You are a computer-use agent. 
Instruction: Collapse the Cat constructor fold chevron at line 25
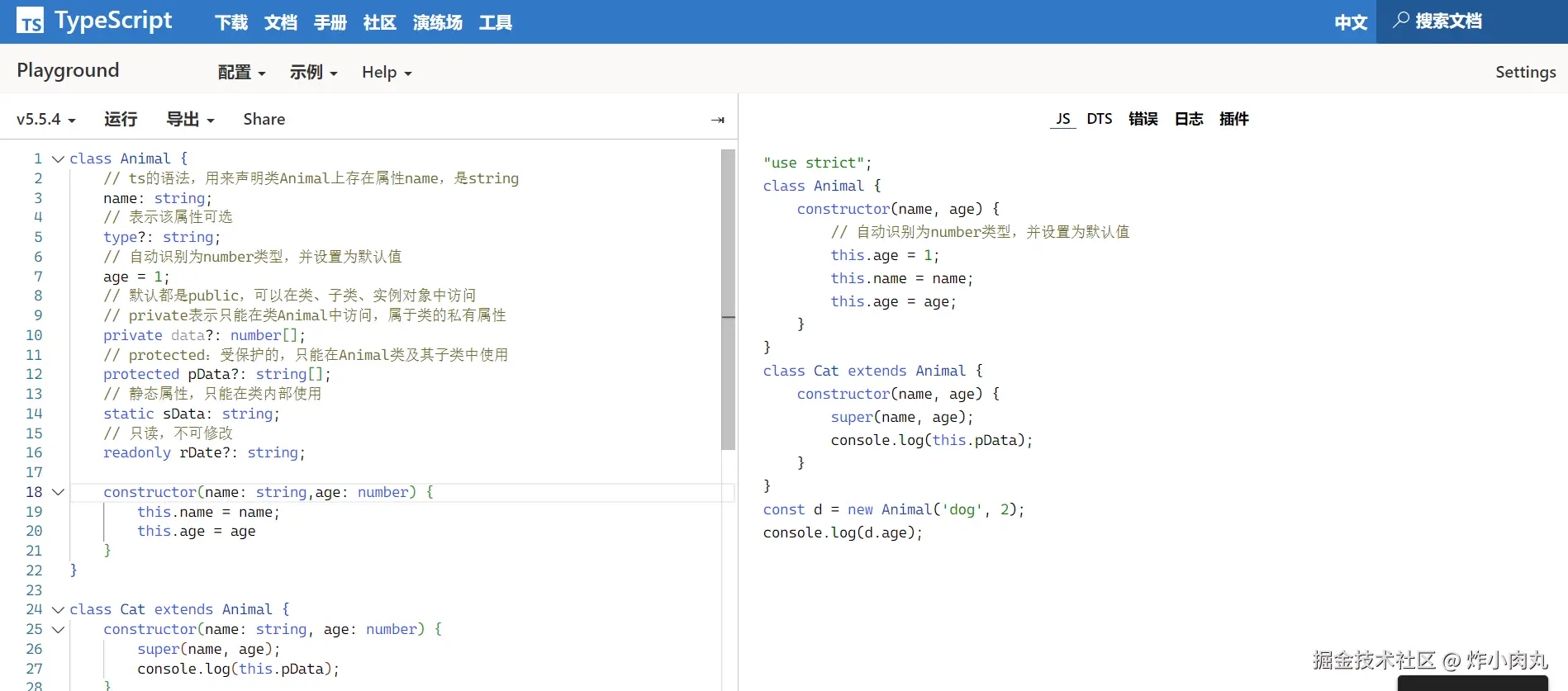click(x=58, y=629)
